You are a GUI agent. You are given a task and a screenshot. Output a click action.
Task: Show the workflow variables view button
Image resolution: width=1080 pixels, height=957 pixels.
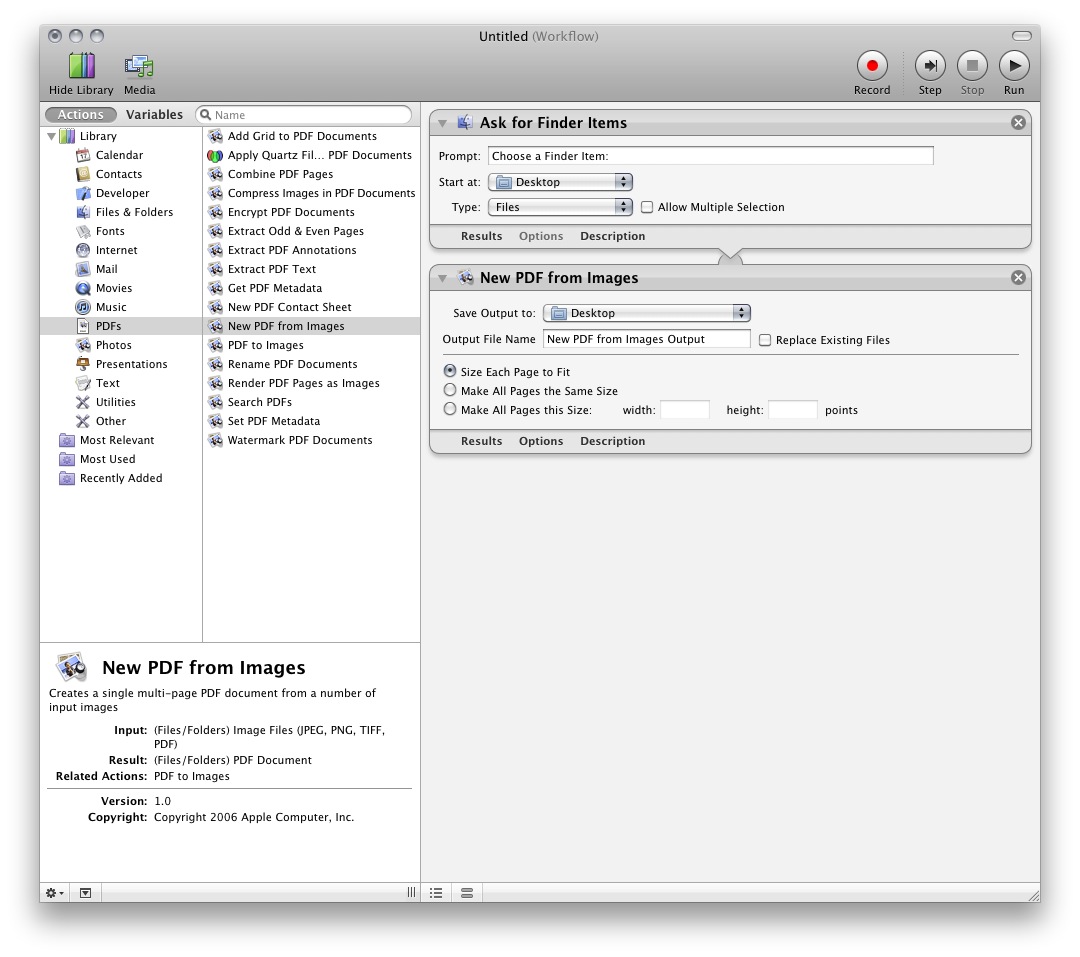[x=467, y=893]
